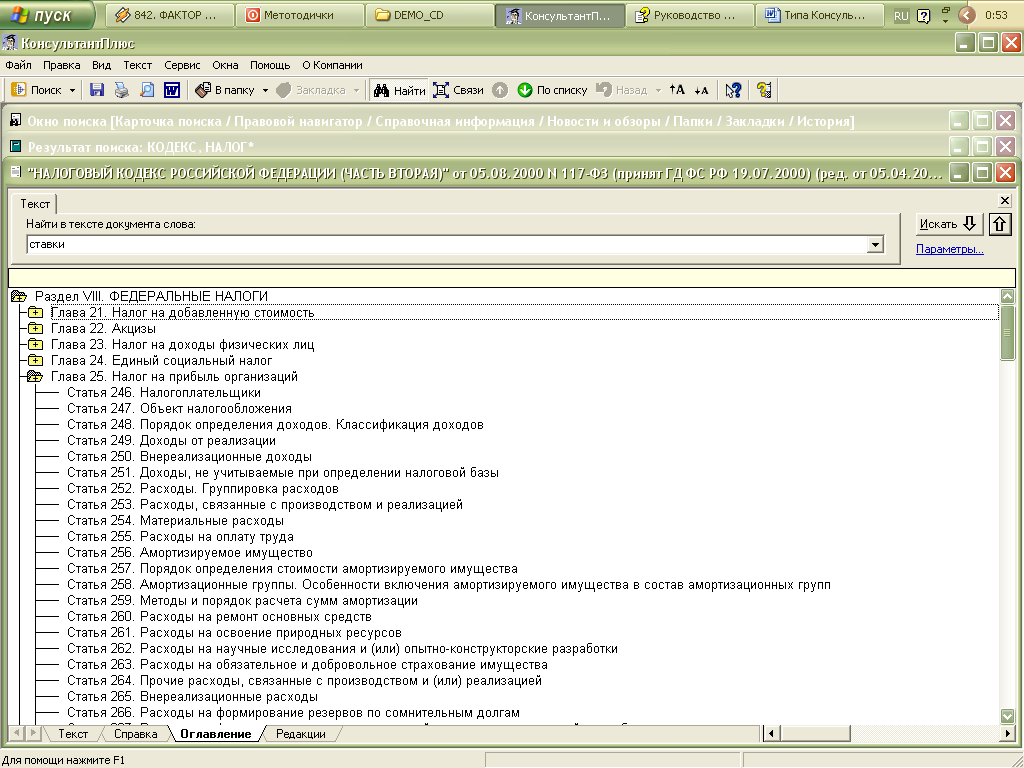Click the horizontal scrollbar right arrow
1024x768 pixels.
1008,734
